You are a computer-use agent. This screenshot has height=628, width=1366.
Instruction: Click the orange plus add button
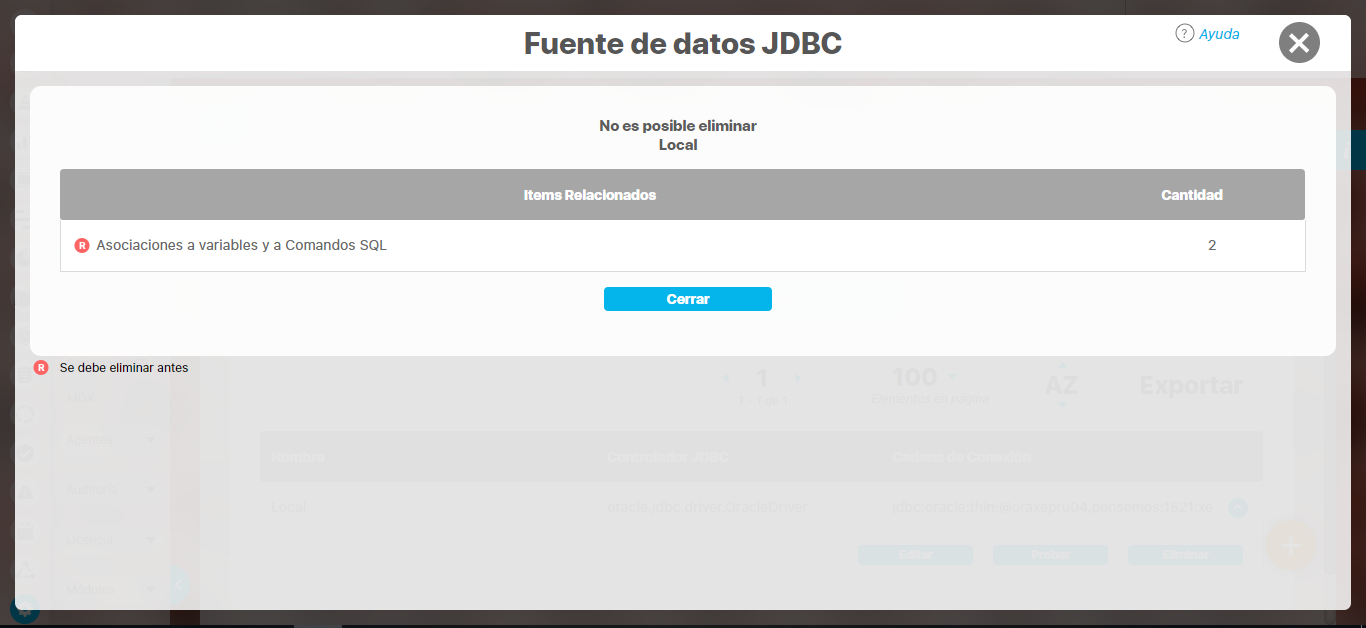[x=1290, y=545]
